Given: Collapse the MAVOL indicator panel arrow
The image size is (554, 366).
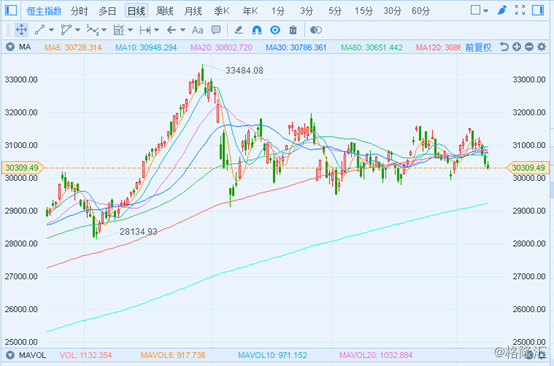Looking at the screenshot, I should coord(10,355).
